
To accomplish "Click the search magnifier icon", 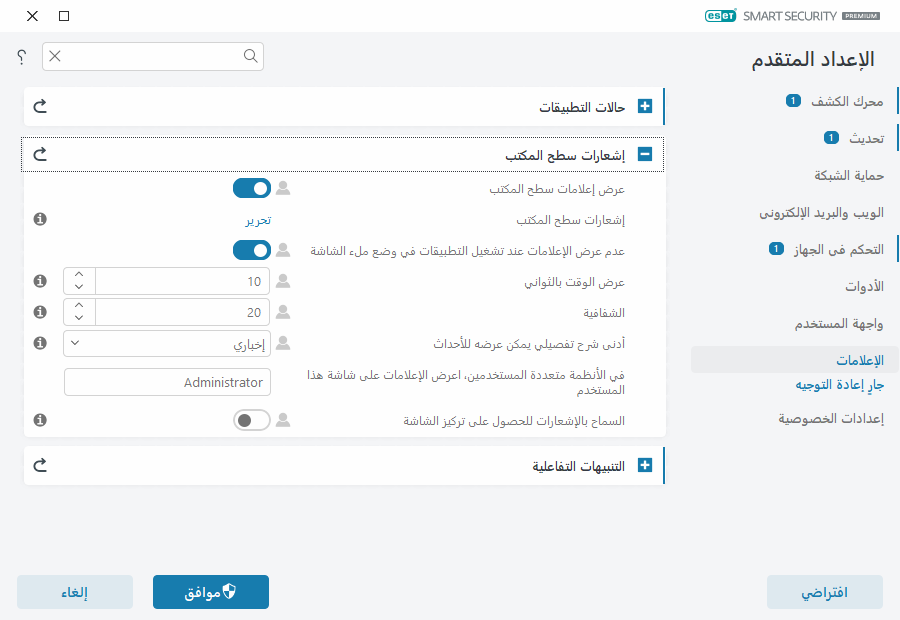I will click(x=250, y=57).
